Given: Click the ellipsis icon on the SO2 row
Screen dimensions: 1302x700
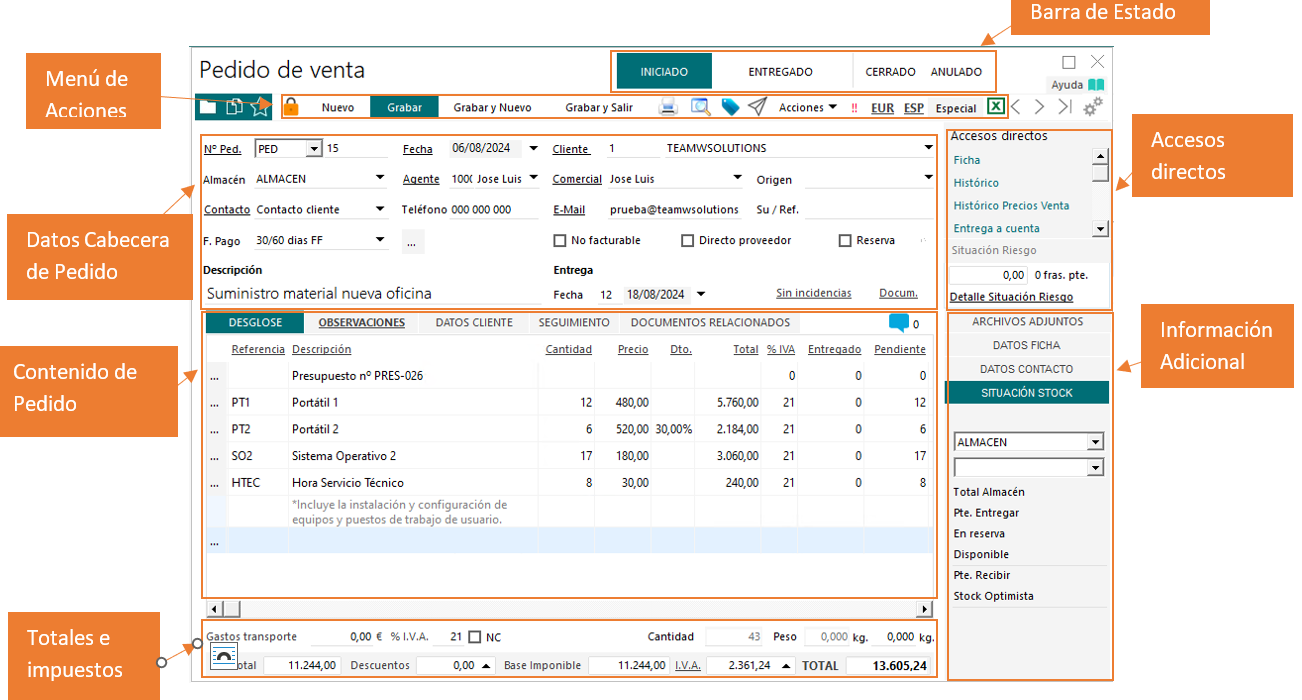Looking at the screenshot, I should pyautogui.click(x=213, y=457).
